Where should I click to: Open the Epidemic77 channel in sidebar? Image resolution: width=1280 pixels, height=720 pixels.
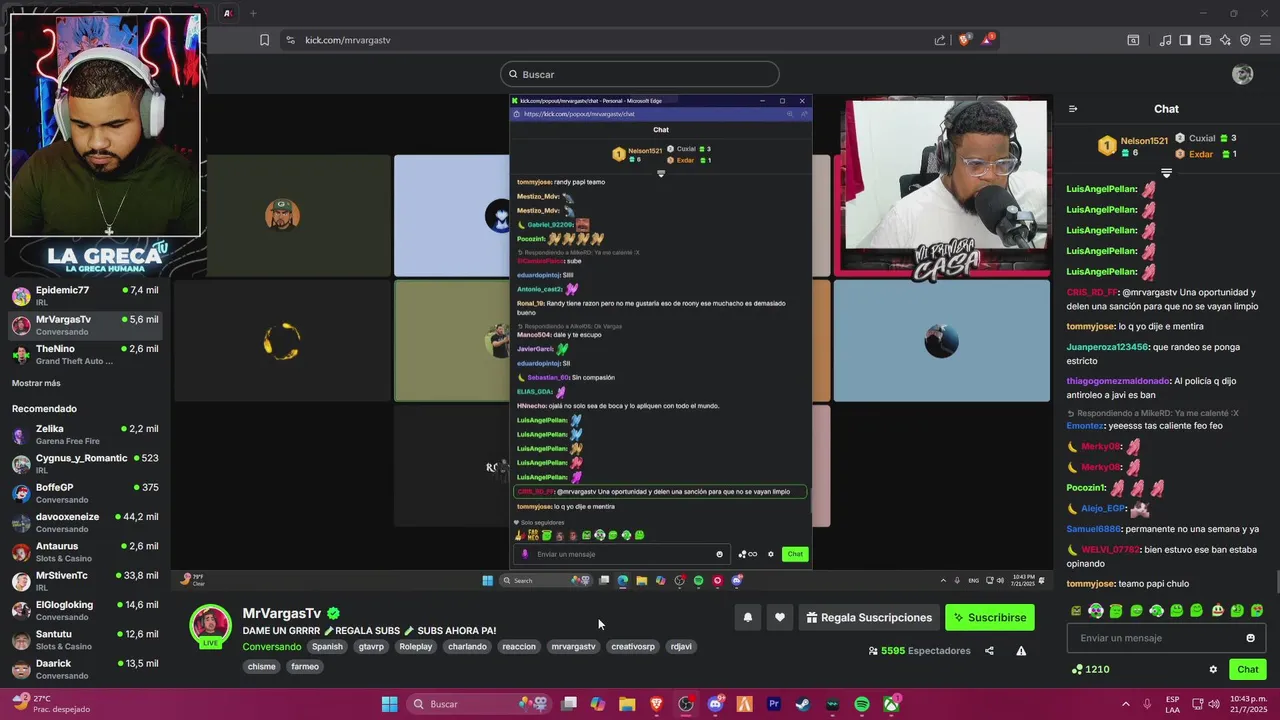click(85, 297)
